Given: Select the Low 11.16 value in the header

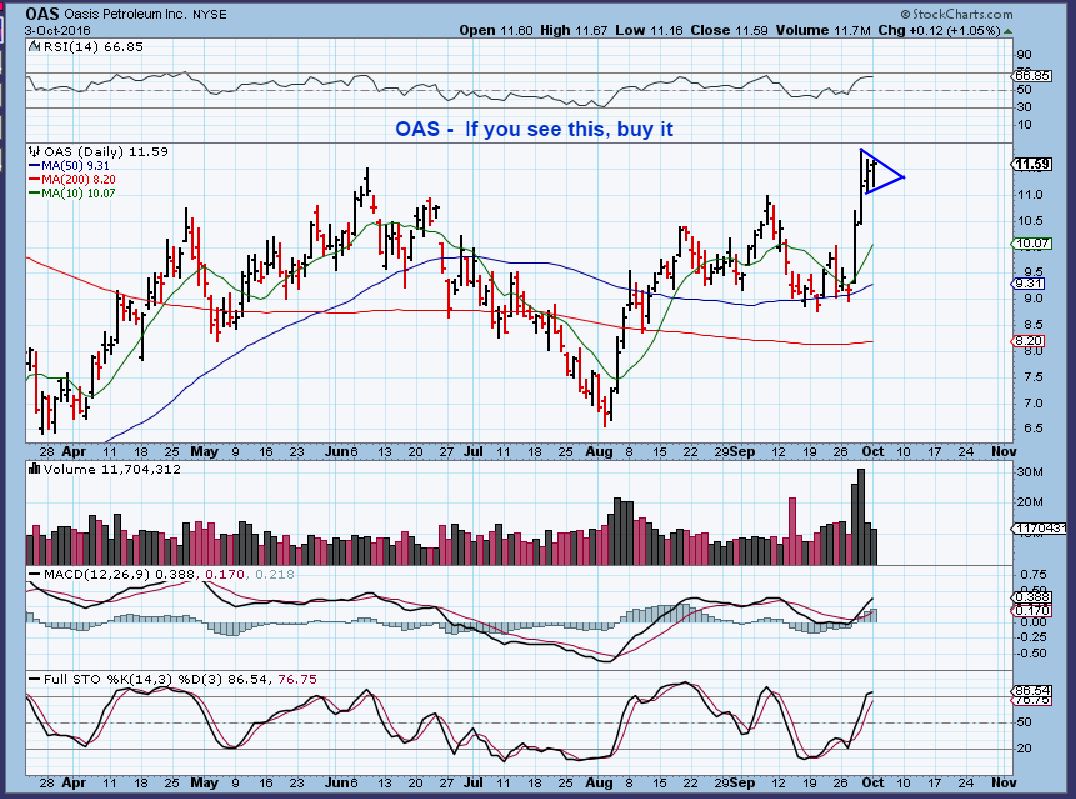Looking at the screenshot, I should click(x=648, y=30).
